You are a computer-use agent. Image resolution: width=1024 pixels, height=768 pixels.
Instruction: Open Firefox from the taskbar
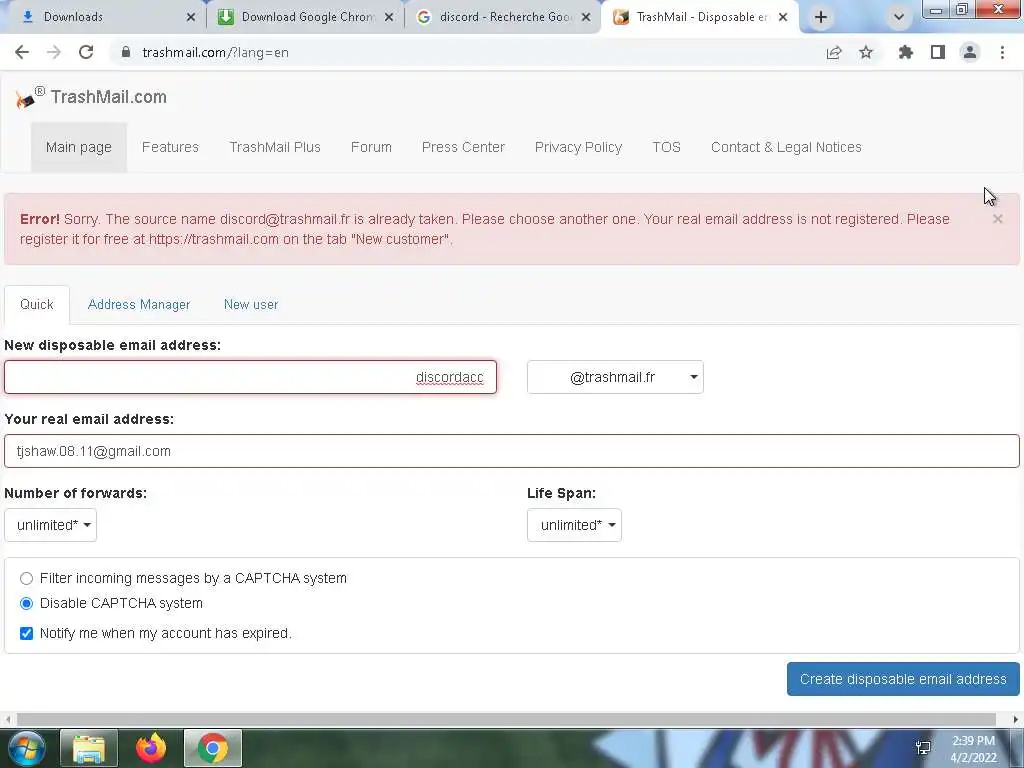pos(151,748)
